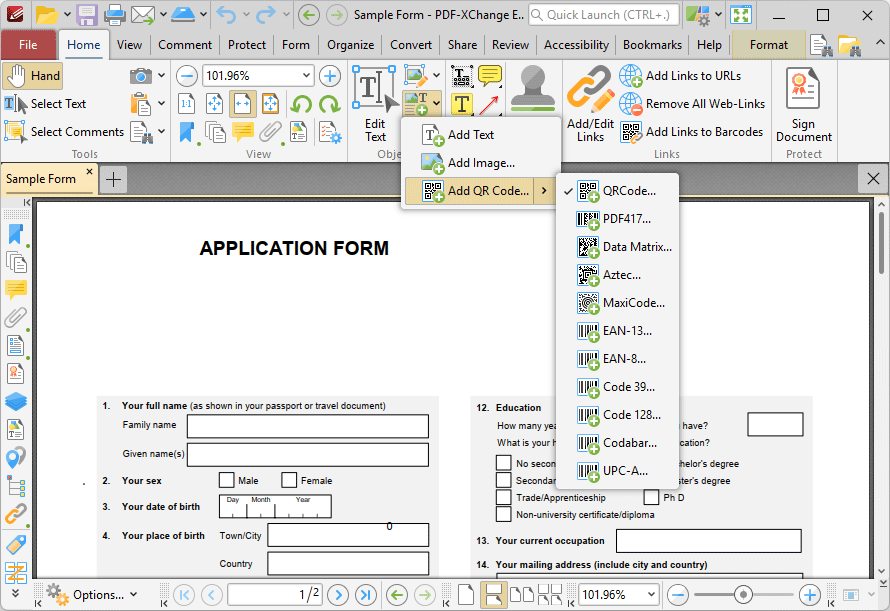Viewport: 890px width, 611px height.
Task: Activate the Select Text tool
Action: (45, 104)
